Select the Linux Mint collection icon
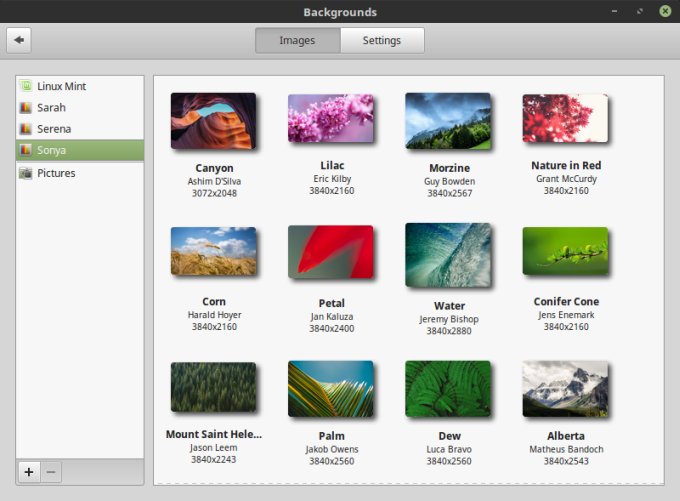Screen dimensions: 680x501 (x=27, y=86)
